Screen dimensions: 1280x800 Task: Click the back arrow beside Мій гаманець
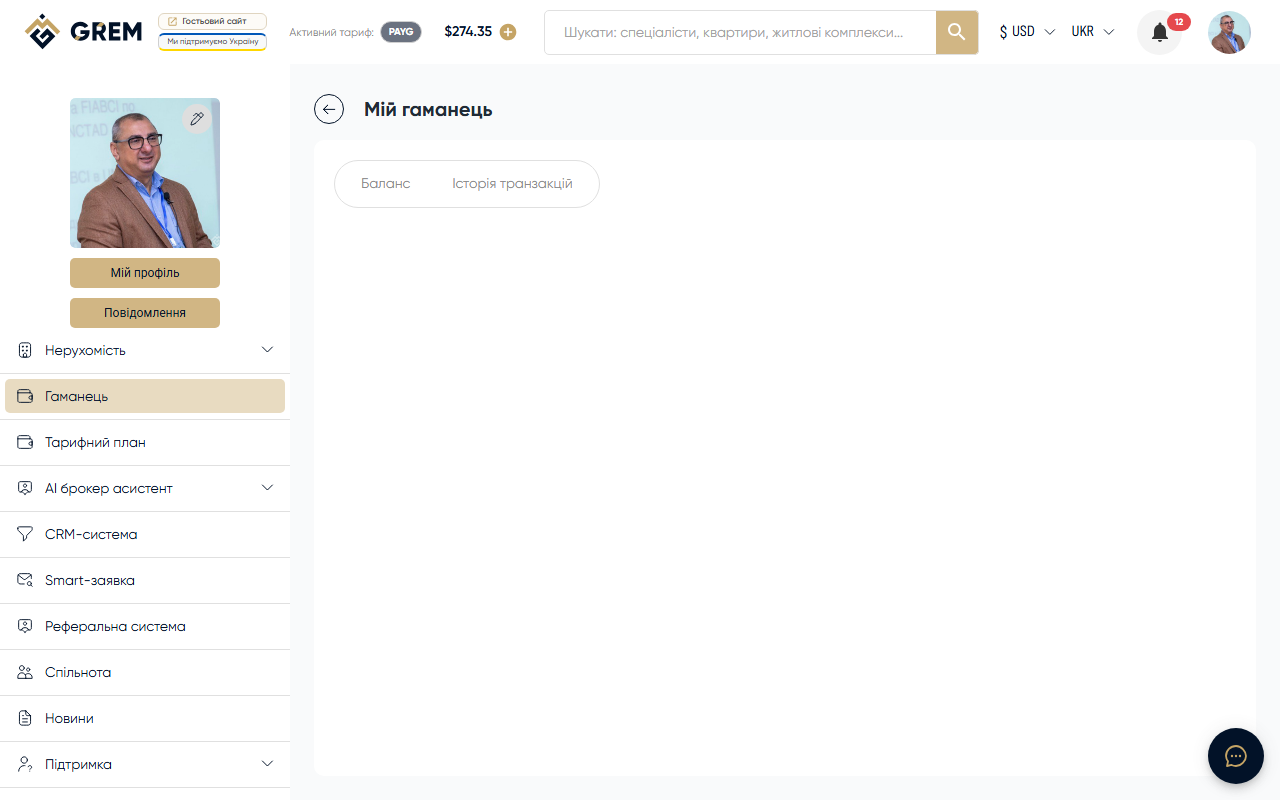point(329,109)
